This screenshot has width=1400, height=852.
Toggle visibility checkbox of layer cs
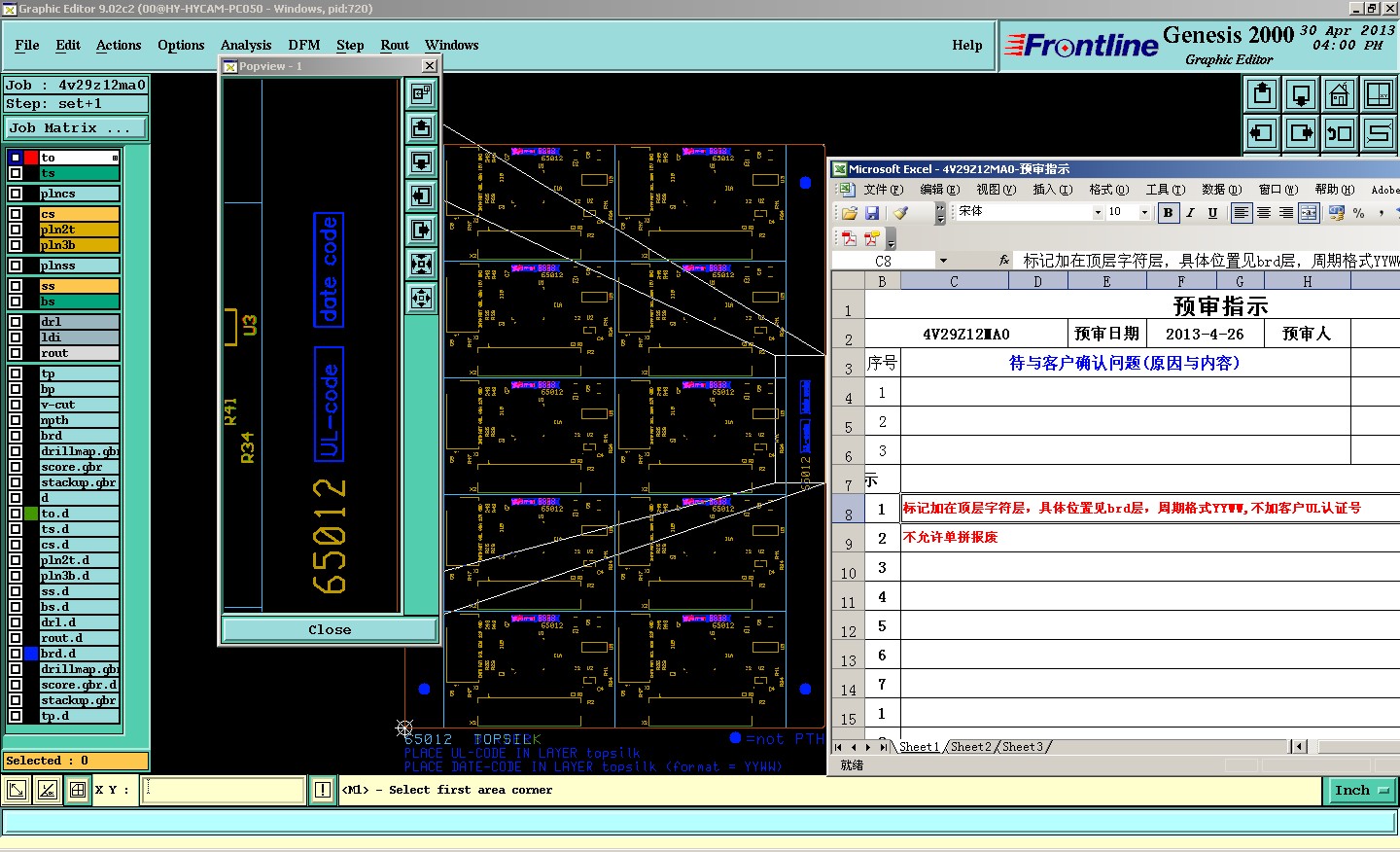[x=16, y=214]
